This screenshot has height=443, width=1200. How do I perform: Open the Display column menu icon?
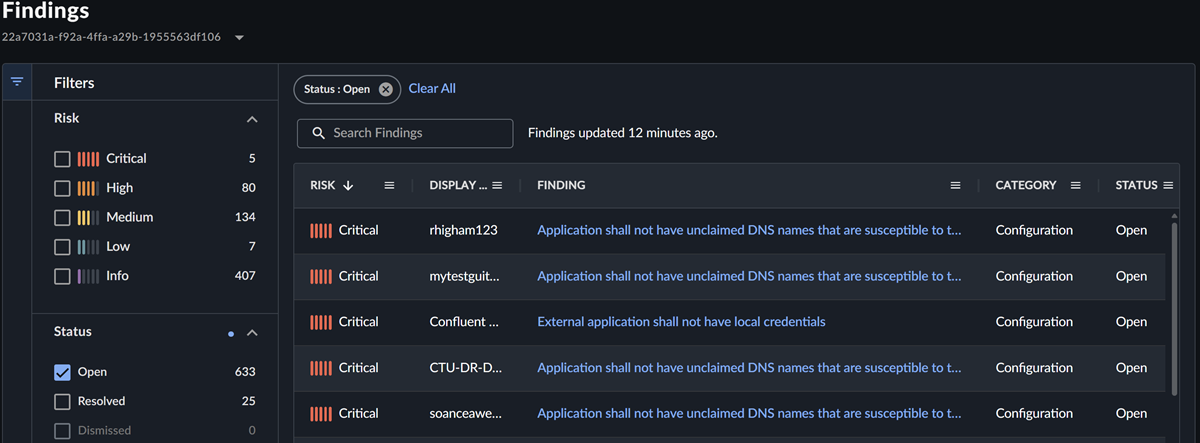tap(497, 185)
